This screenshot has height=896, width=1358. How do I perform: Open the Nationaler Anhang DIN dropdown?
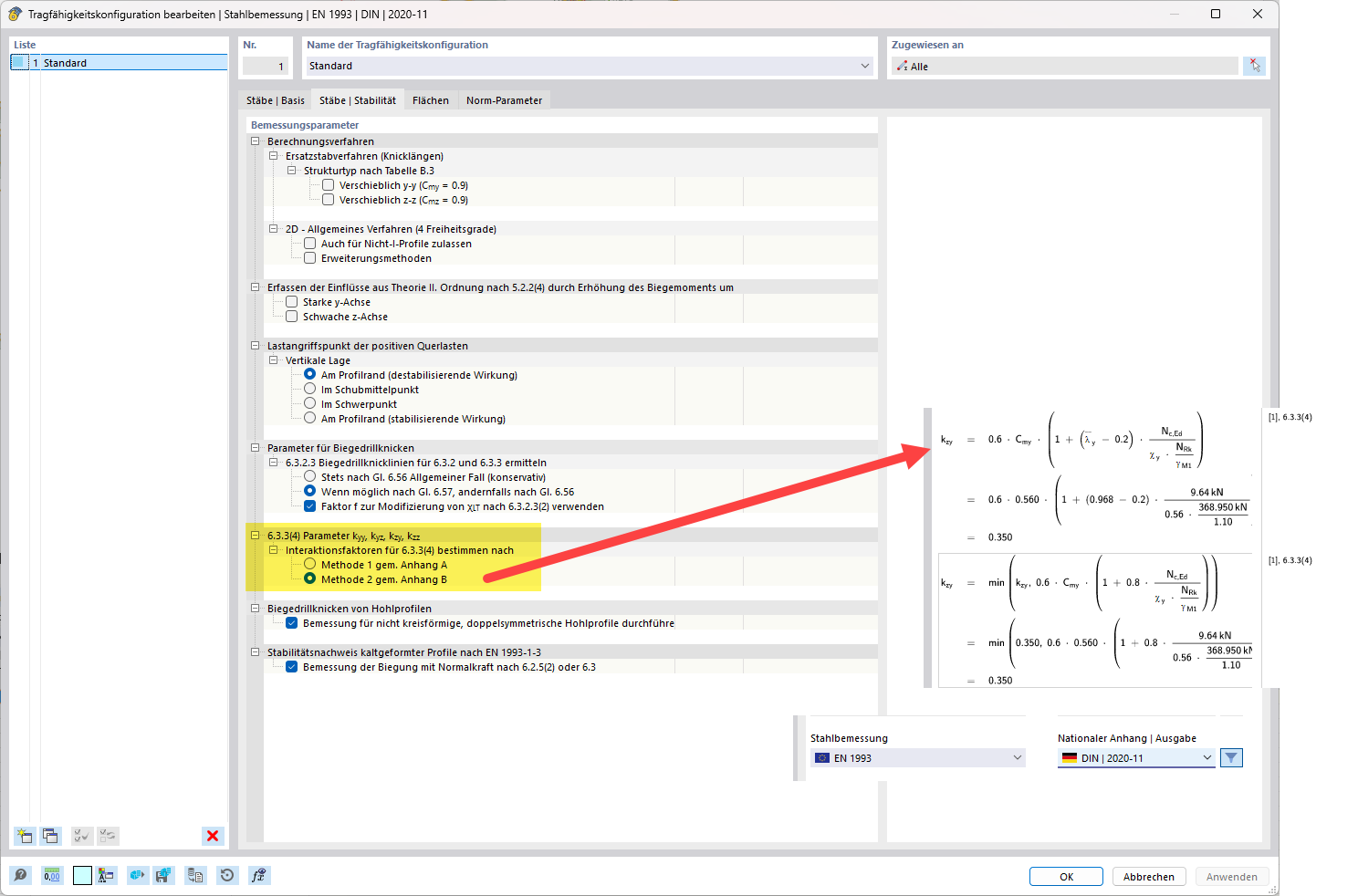(1136, 758)
